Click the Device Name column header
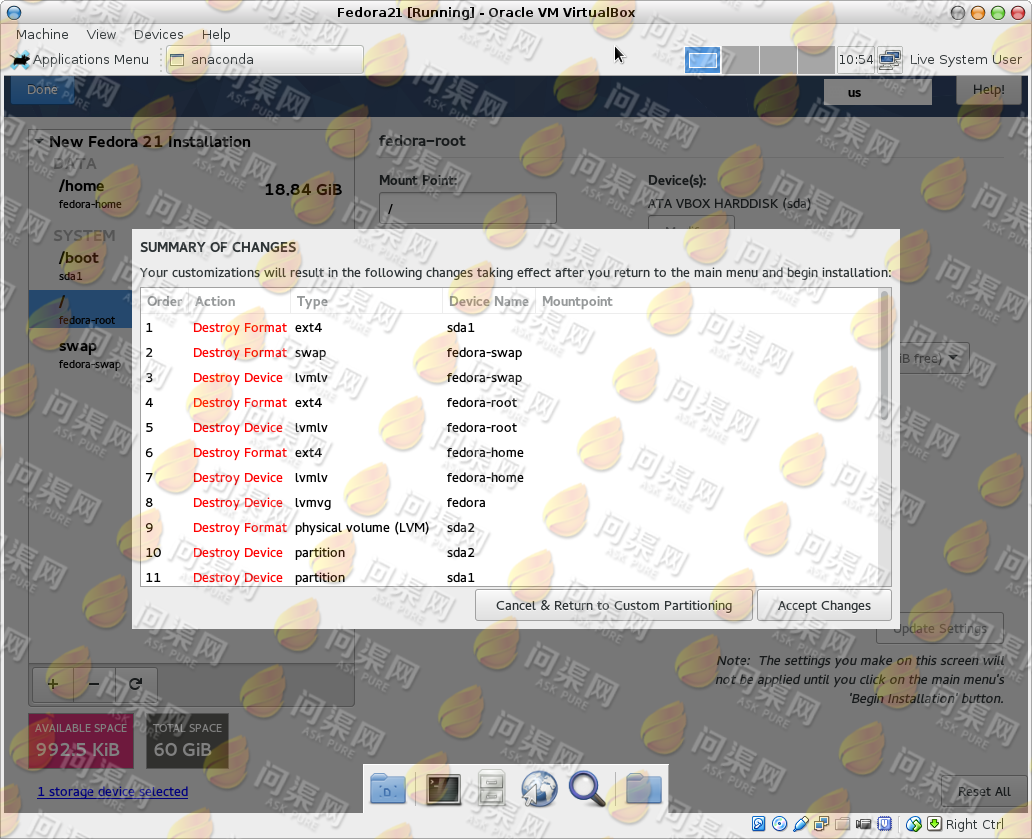Image resolution: width=1032 pixels, height=839 pixels. pyautogui.click(x=488, y=301)
